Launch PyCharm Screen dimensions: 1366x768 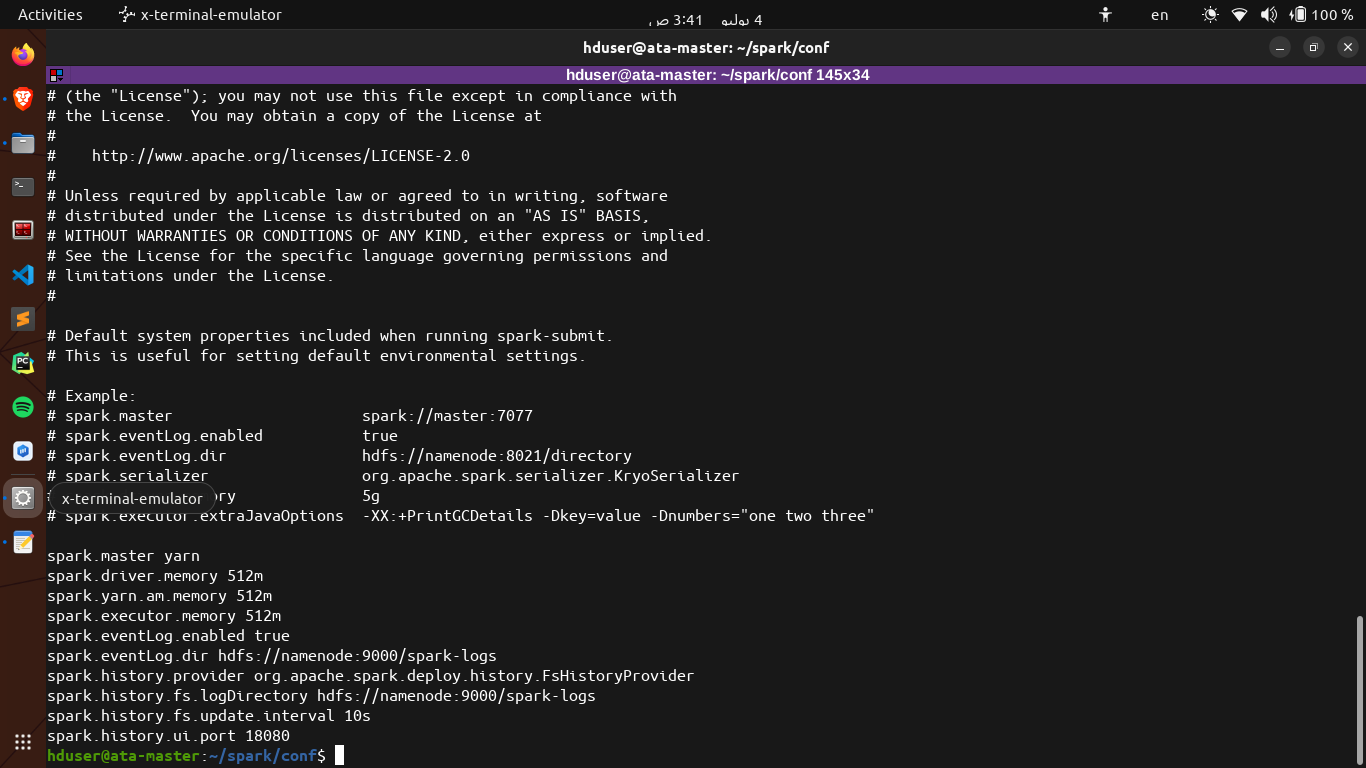coord(22,363)
